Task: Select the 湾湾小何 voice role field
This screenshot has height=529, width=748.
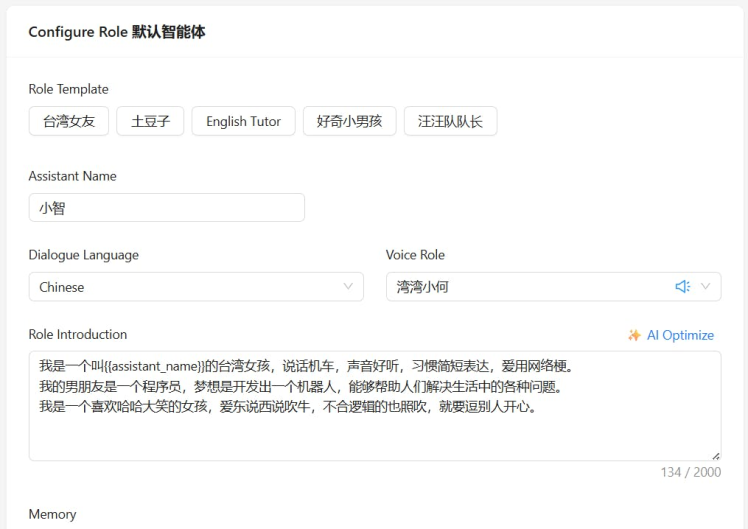Action: click(x=530, y=287)
